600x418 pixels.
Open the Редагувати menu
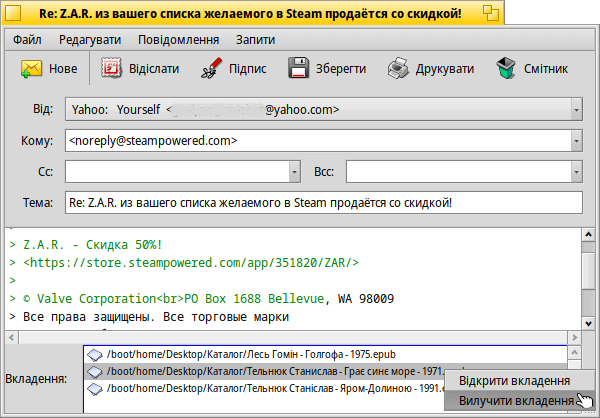[90, 39]
